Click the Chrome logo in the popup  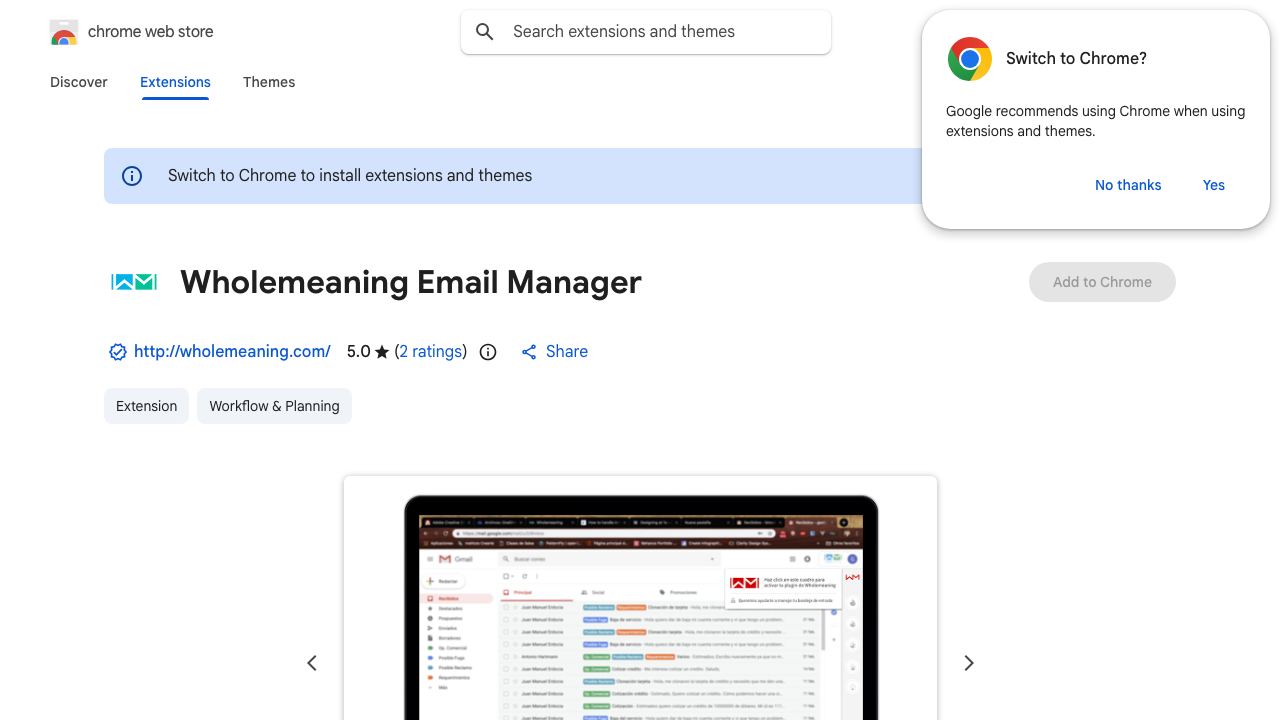pyautogui.click(x=969, y=59)
